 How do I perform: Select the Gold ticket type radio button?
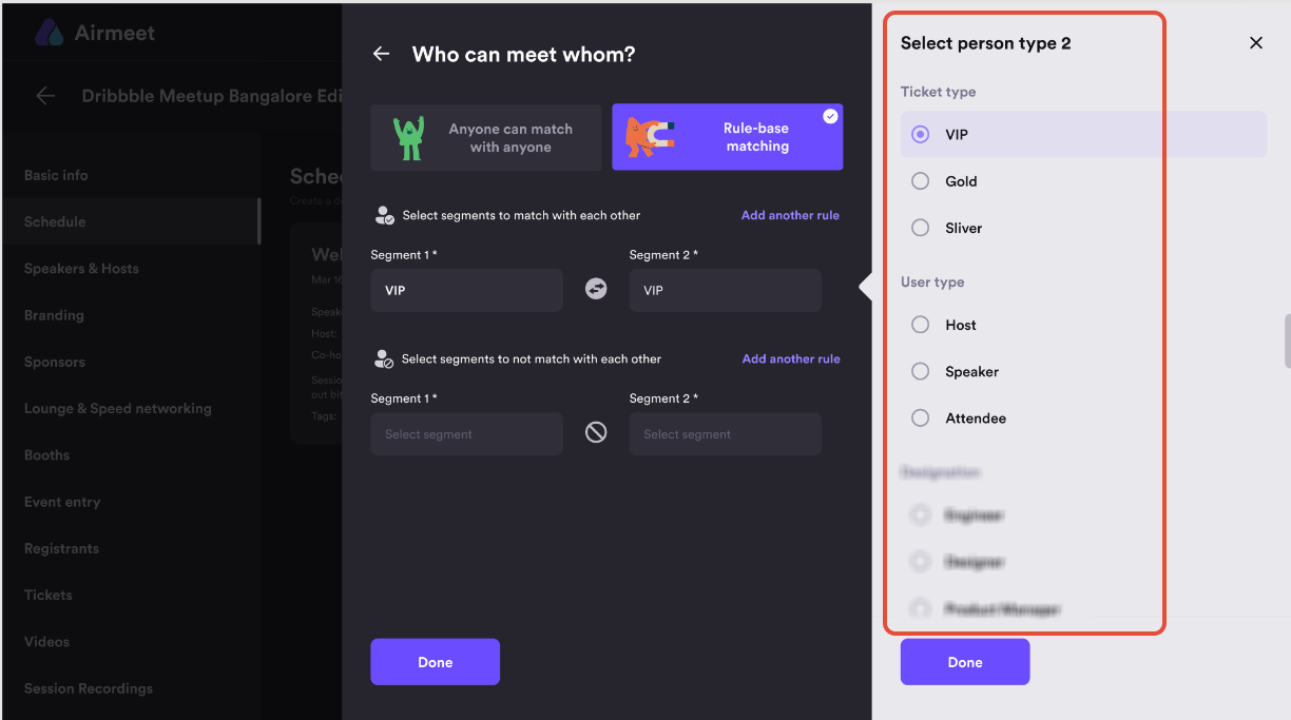tap(920, 181)
